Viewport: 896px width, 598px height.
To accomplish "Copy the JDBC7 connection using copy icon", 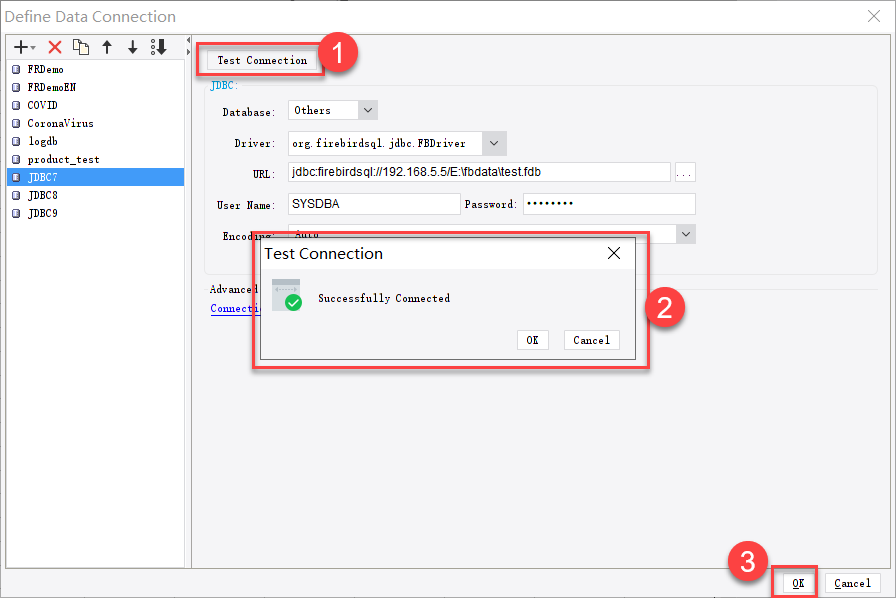I will [x=81, y=47].
